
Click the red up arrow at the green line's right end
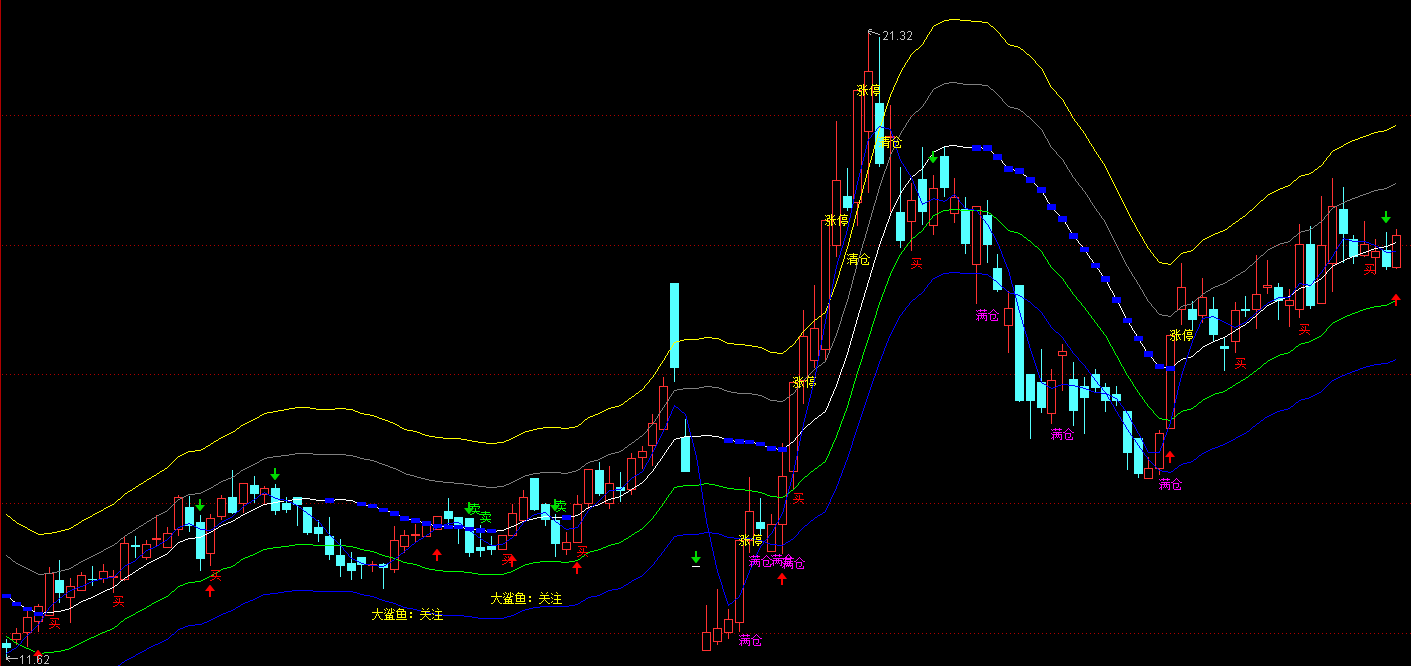tap(1396, 298)
